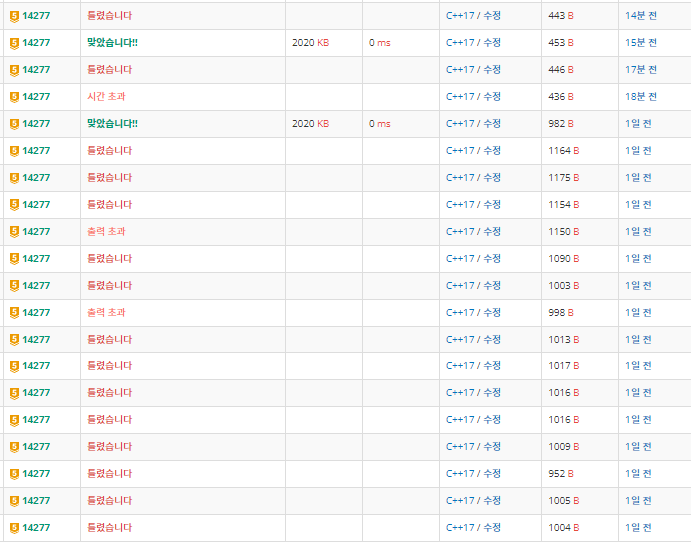Viewport: 691px width, 543px height.
Task: Open problem 14277 link in the 436 B row
Action: point(36,97)
